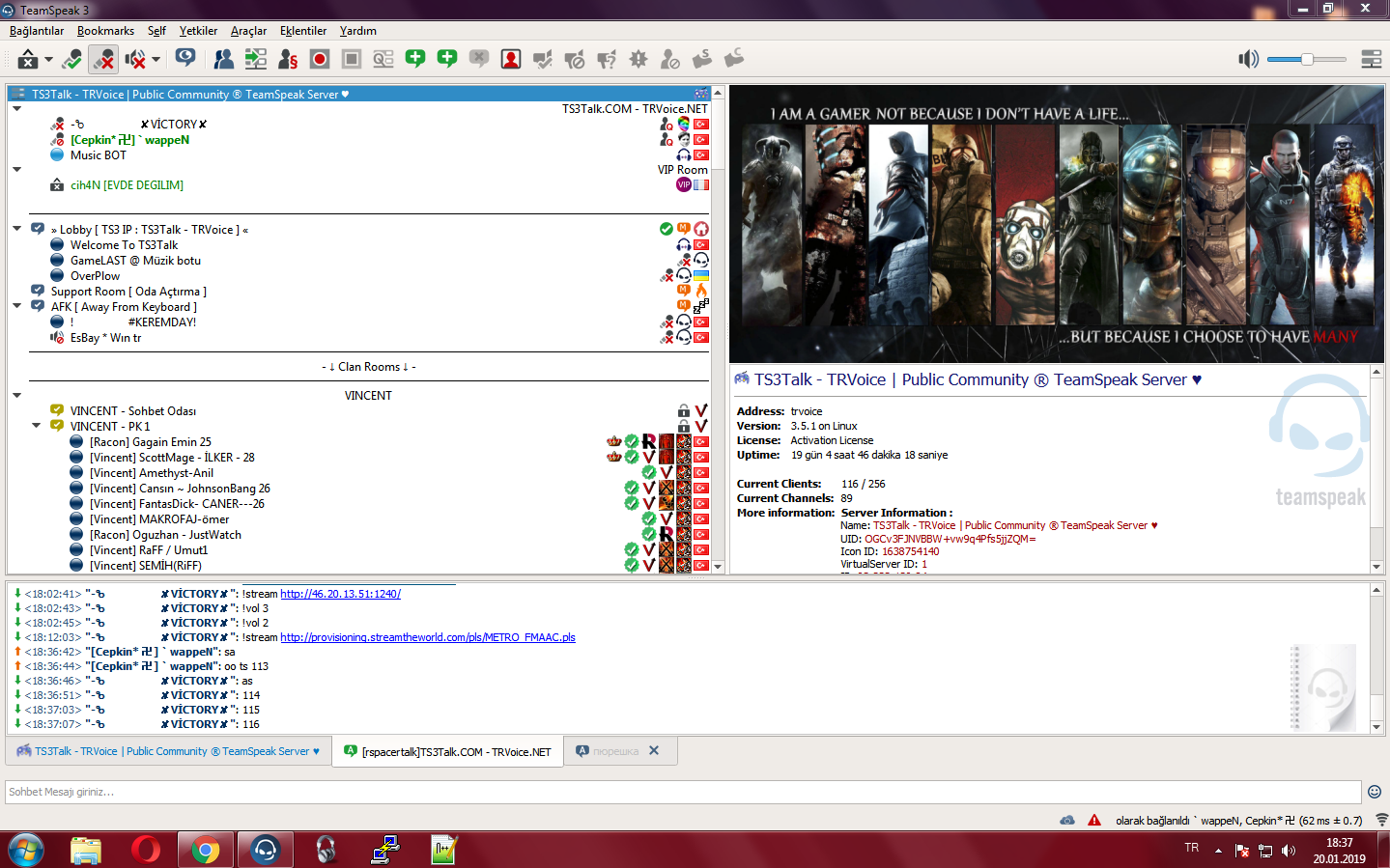Open the mute speakers dropdown arrow
The width and height of the screenshot is (1390, 868).
click(x=156, y=60)
